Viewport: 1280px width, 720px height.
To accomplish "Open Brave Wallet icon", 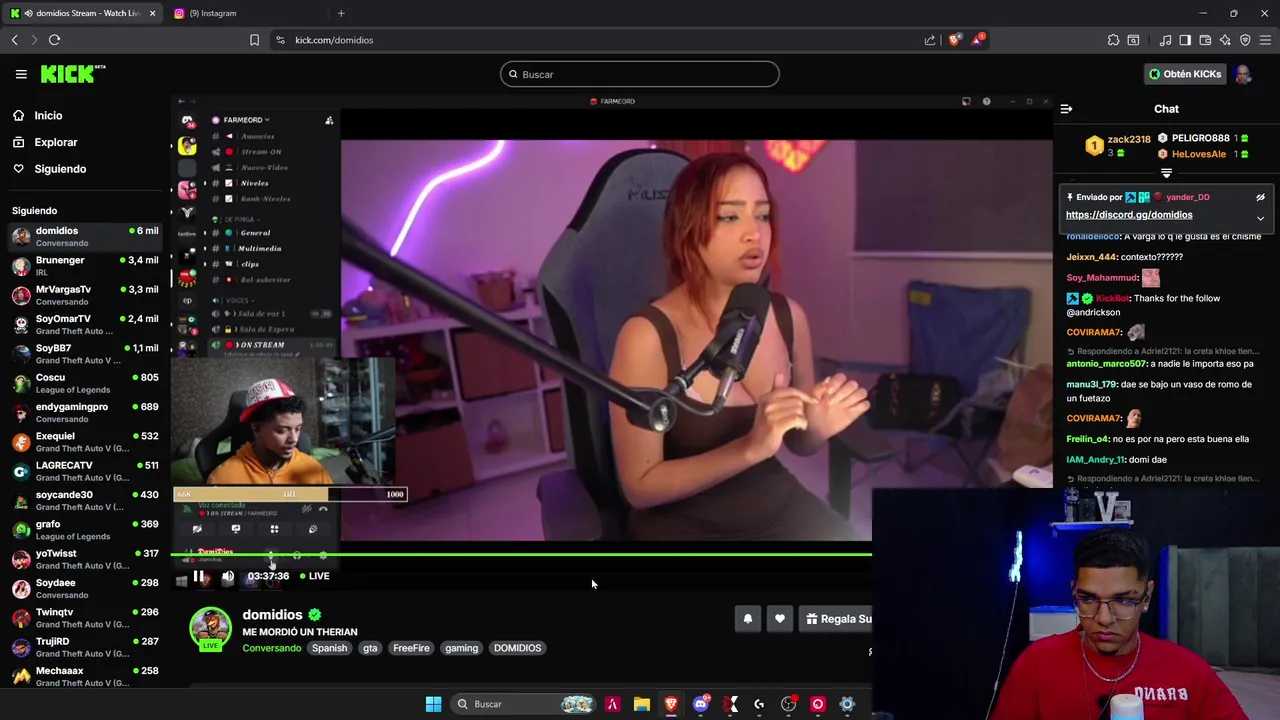I will [x=1205, y=40].
